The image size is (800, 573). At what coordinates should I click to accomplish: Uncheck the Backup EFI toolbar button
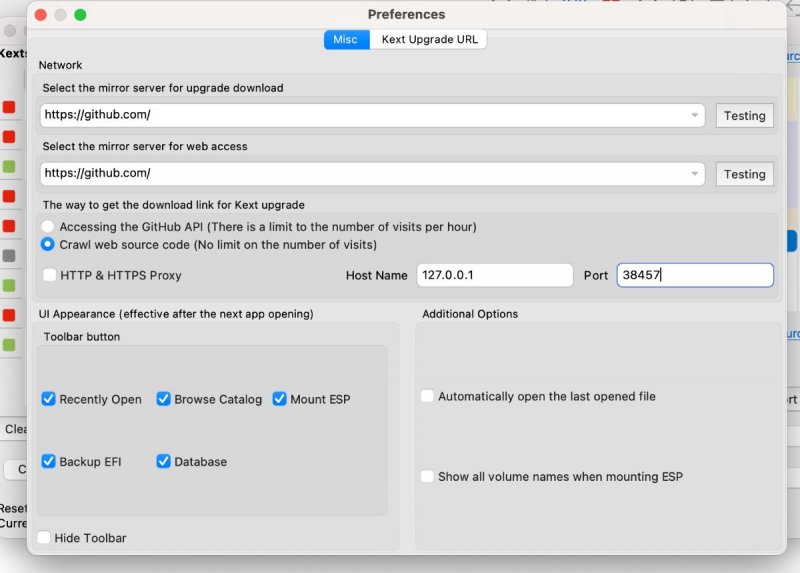[49, 462]
